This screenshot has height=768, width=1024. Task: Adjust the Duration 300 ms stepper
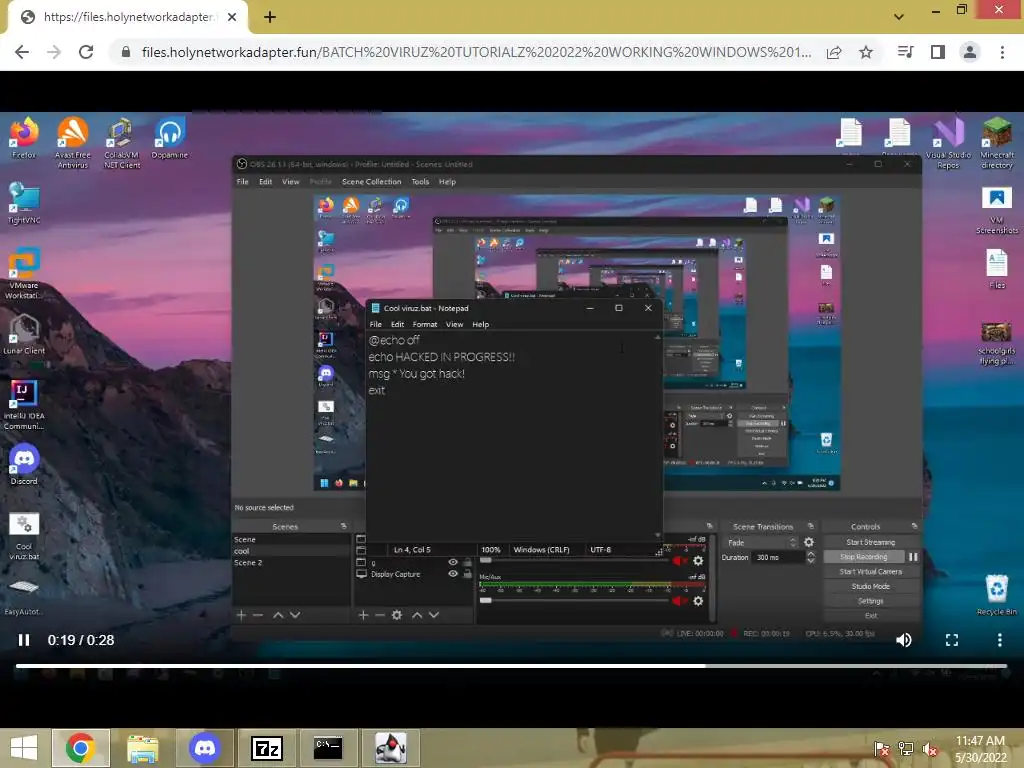[x=810, y=557]
